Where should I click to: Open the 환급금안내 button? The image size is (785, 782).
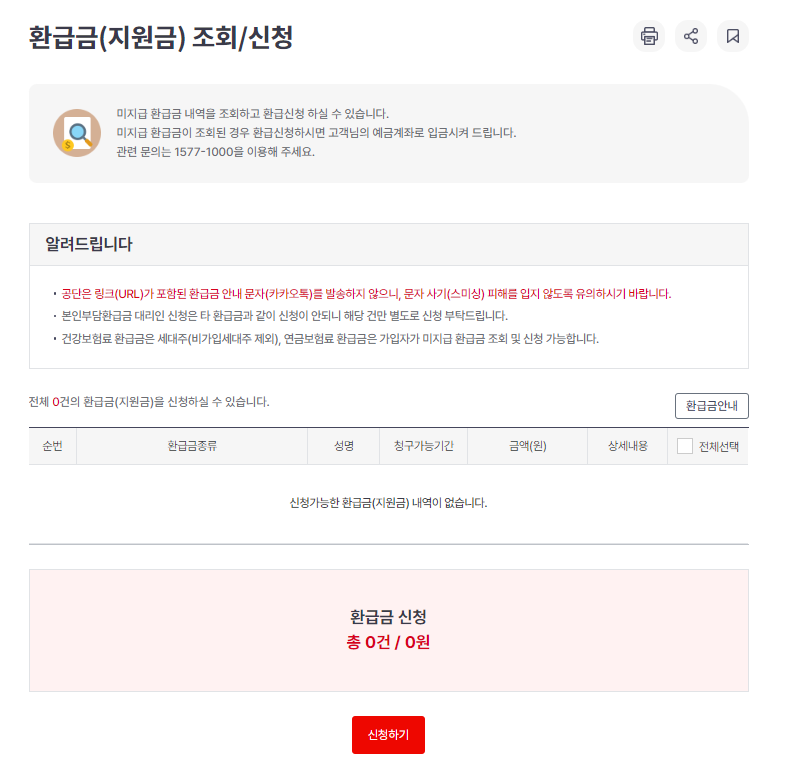[x=711, y=406]
